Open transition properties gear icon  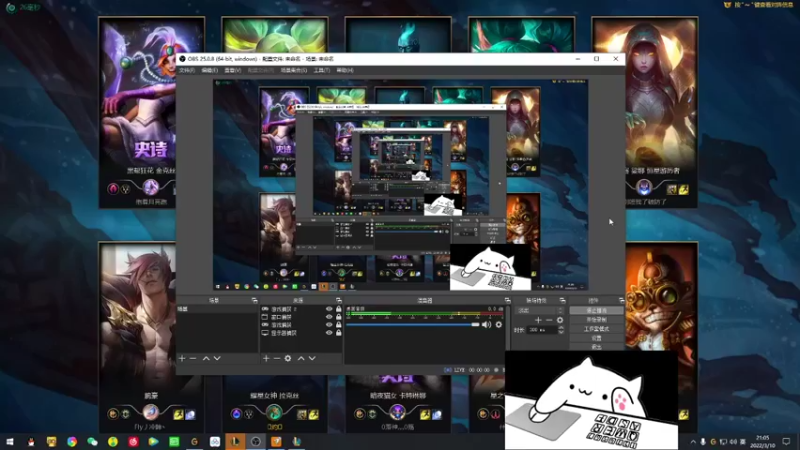click(560, 320)
